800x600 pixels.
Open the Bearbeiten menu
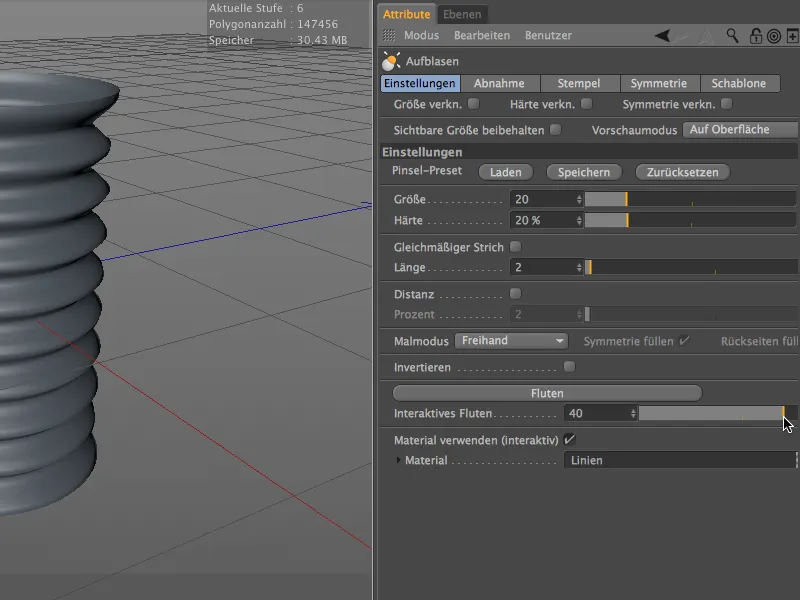pyautogui.click(x=482, y=35)
